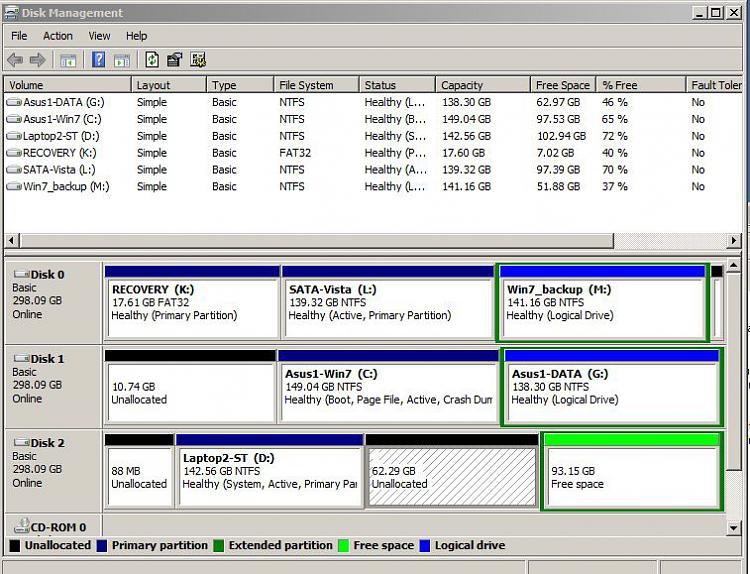Open the Action menu
This screenshot has width=750, height=574.
pyautogui.click(x=58, y=36)
